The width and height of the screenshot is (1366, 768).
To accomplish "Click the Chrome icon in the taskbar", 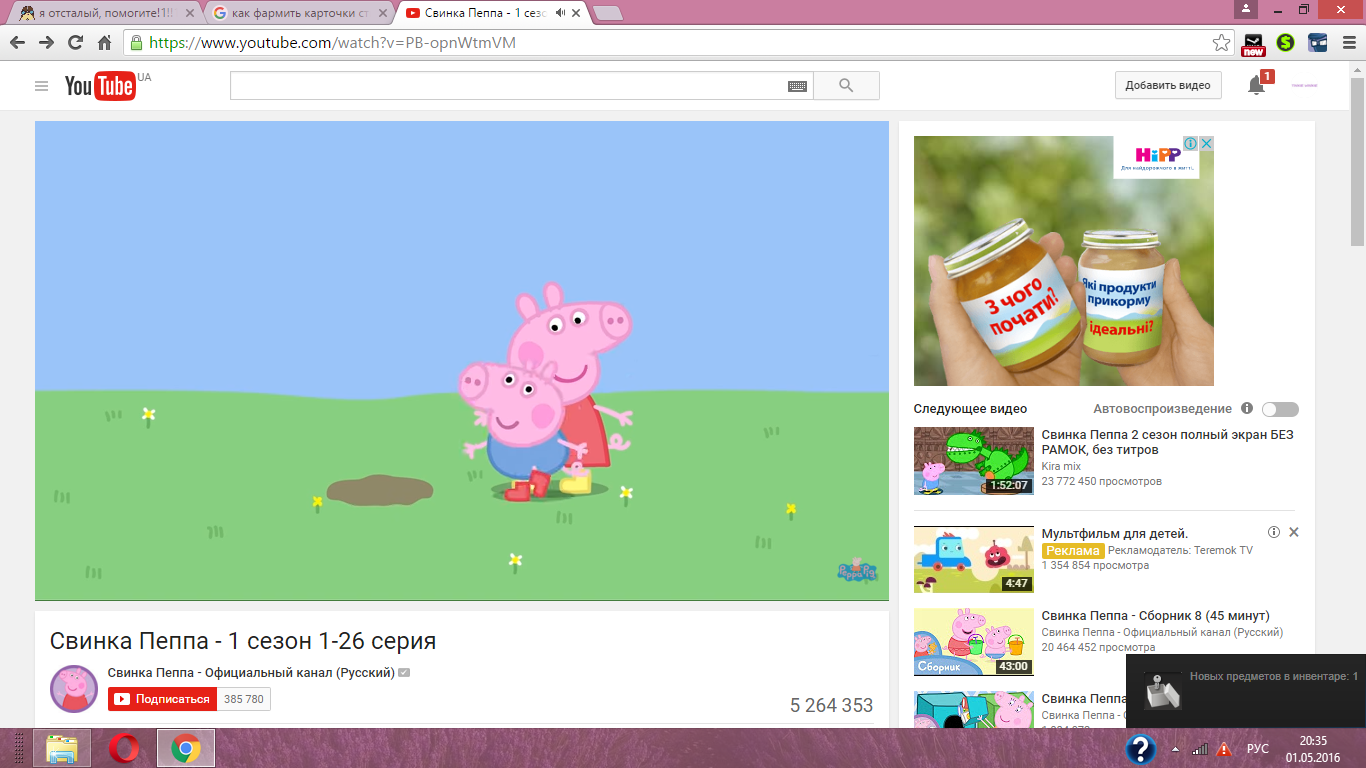I will pos(185,748).
